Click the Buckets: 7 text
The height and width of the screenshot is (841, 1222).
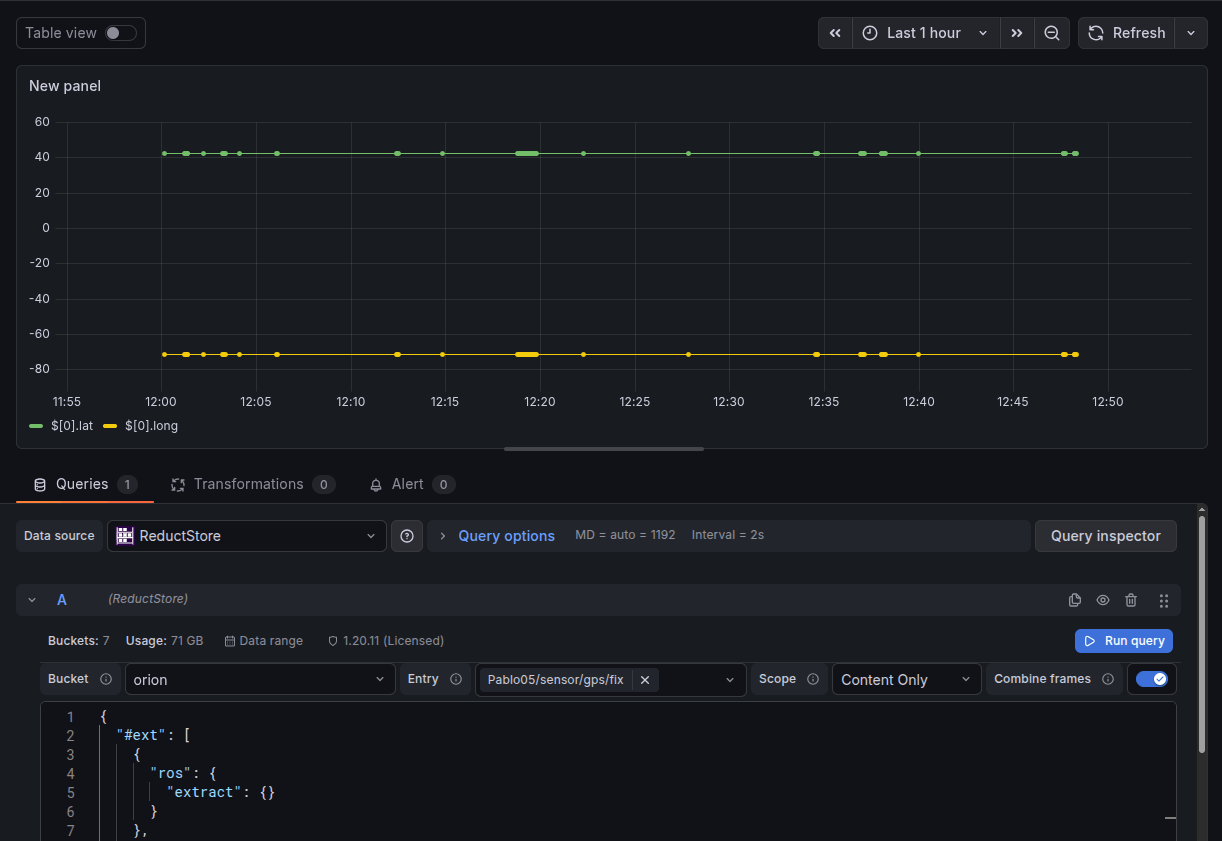click(x=79, y=641)
